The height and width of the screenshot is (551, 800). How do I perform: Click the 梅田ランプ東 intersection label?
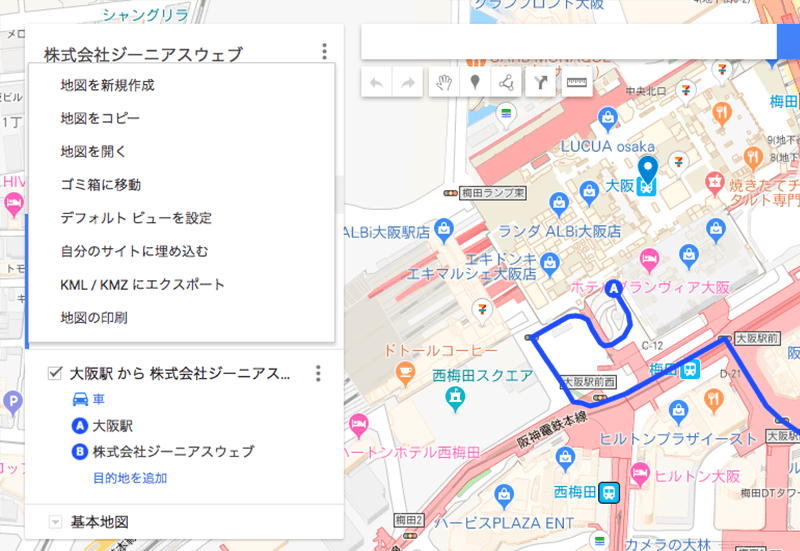pos(493,193)
